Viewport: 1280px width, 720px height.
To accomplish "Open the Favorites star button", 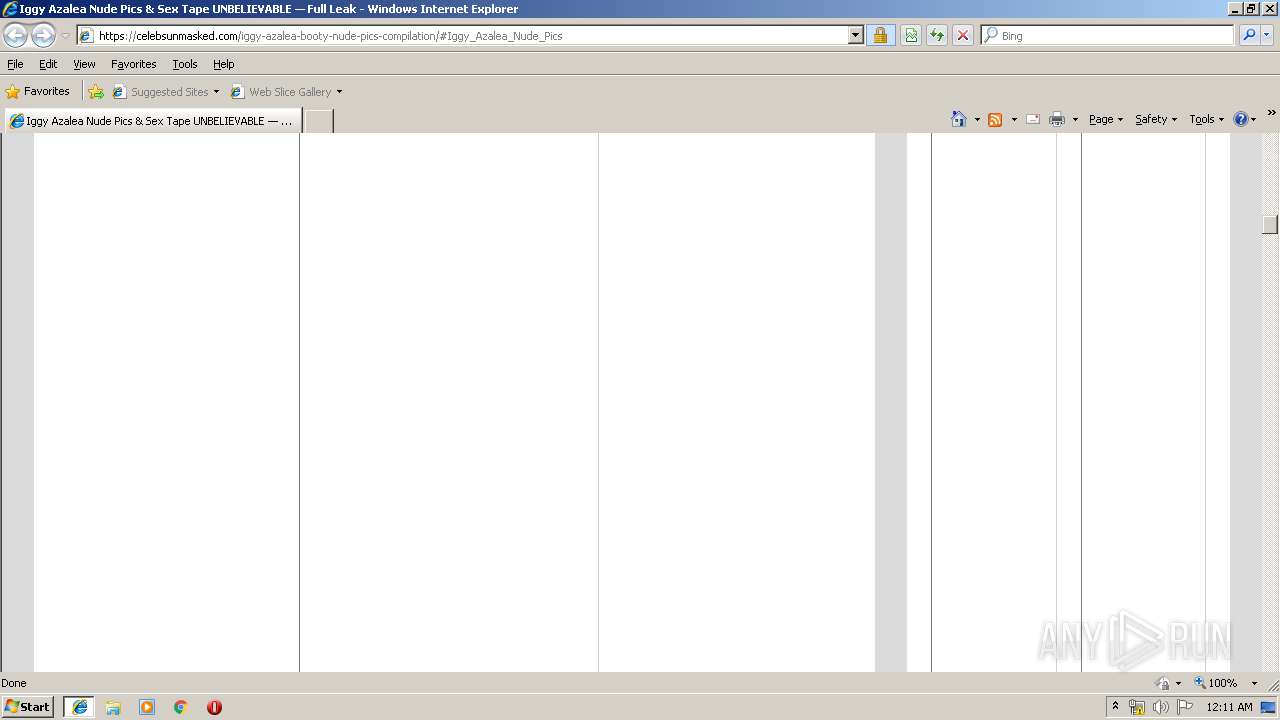I will [38, 92].
